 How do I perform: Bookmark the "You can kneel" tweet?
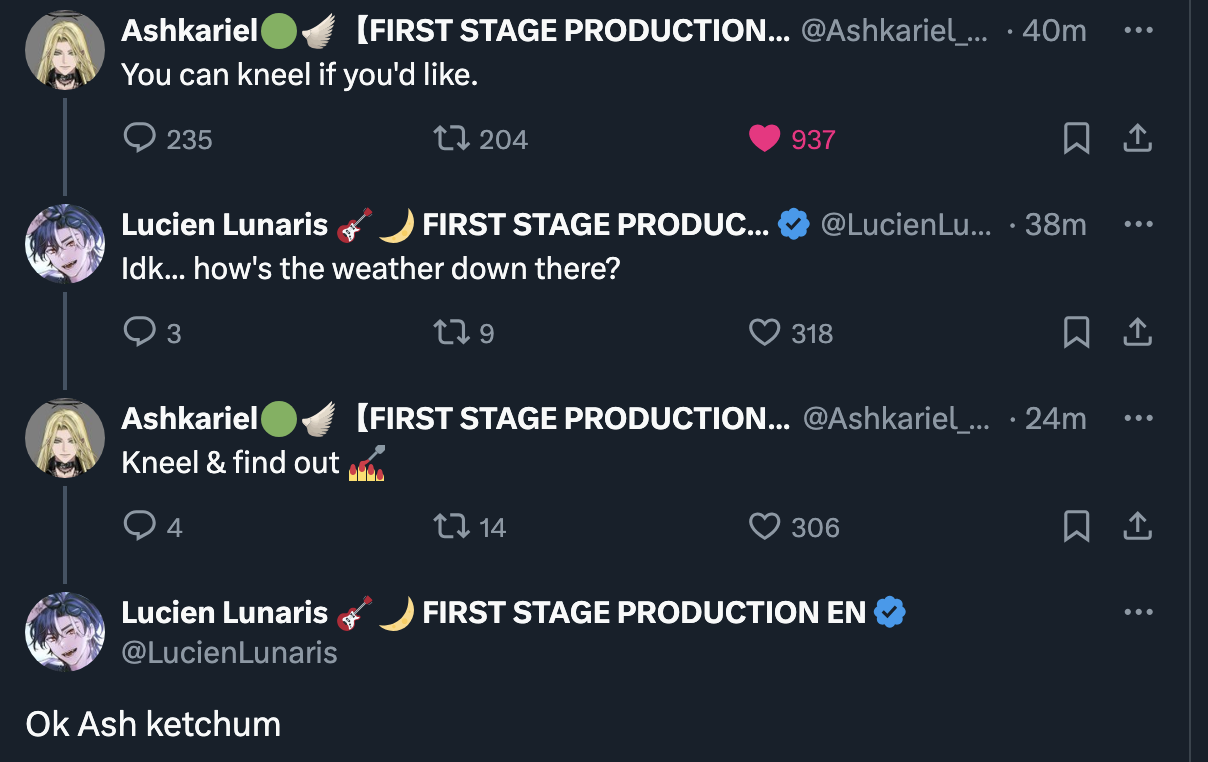tap(1076, 139)
